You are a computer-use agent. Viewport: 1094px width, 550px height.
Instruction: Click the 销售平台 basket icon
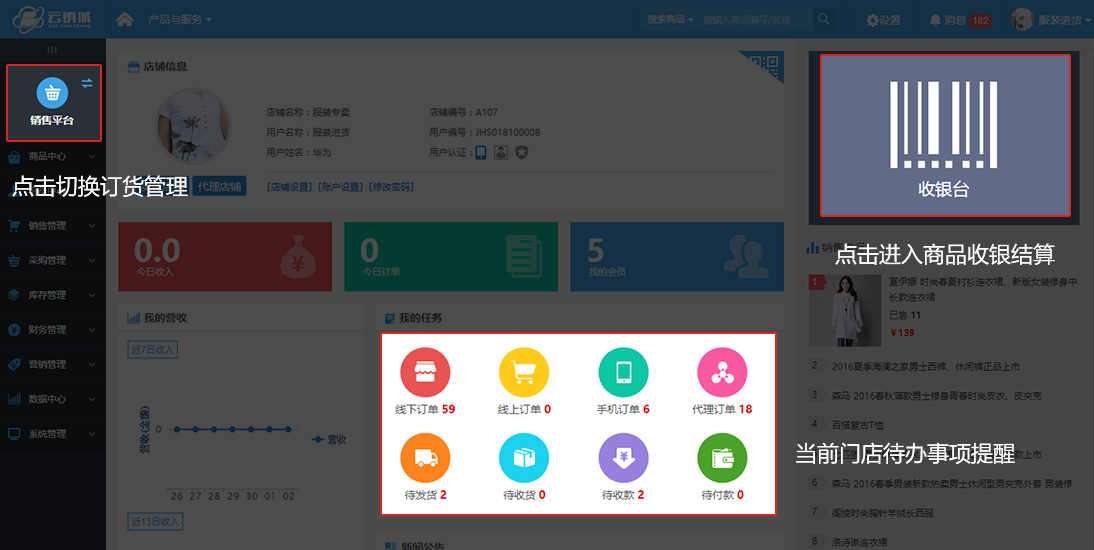52,94
